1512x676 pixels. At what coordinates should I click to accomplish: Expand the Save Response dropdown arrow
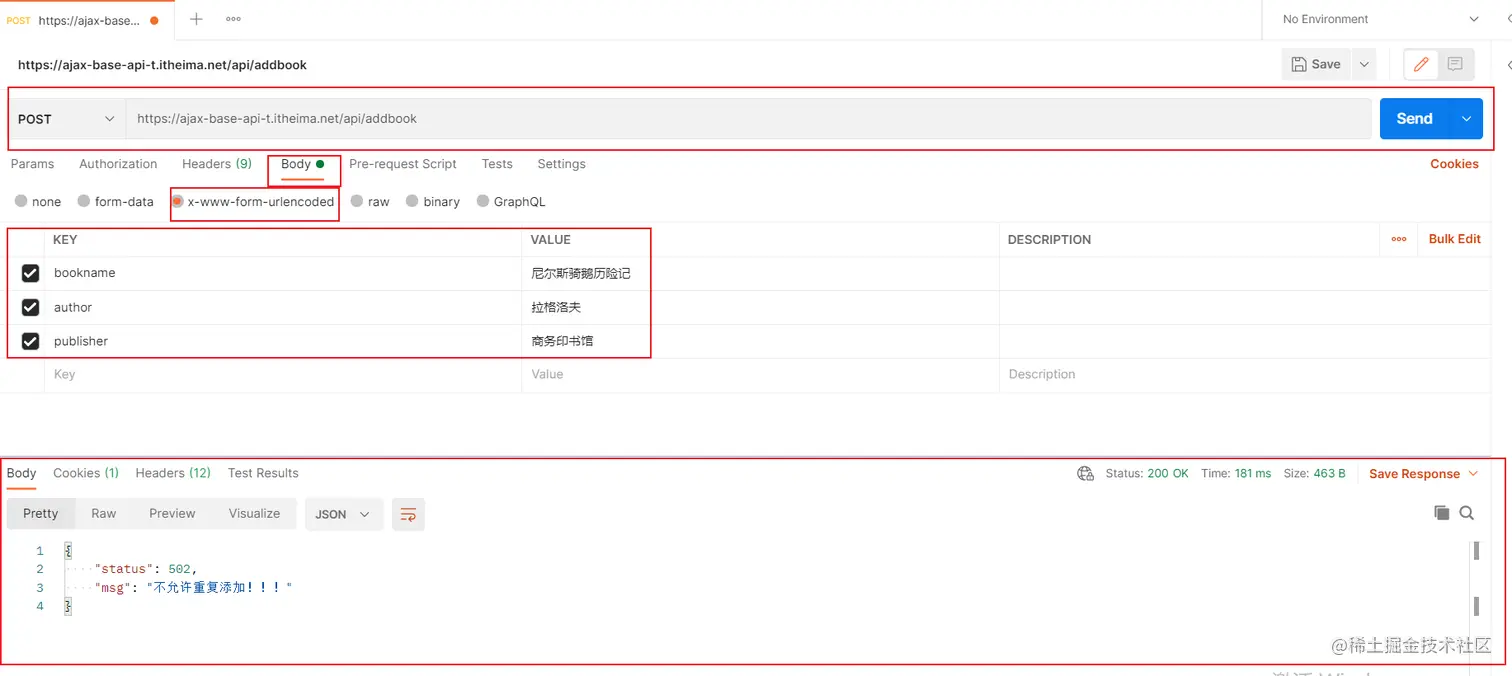pos(1473,474)
